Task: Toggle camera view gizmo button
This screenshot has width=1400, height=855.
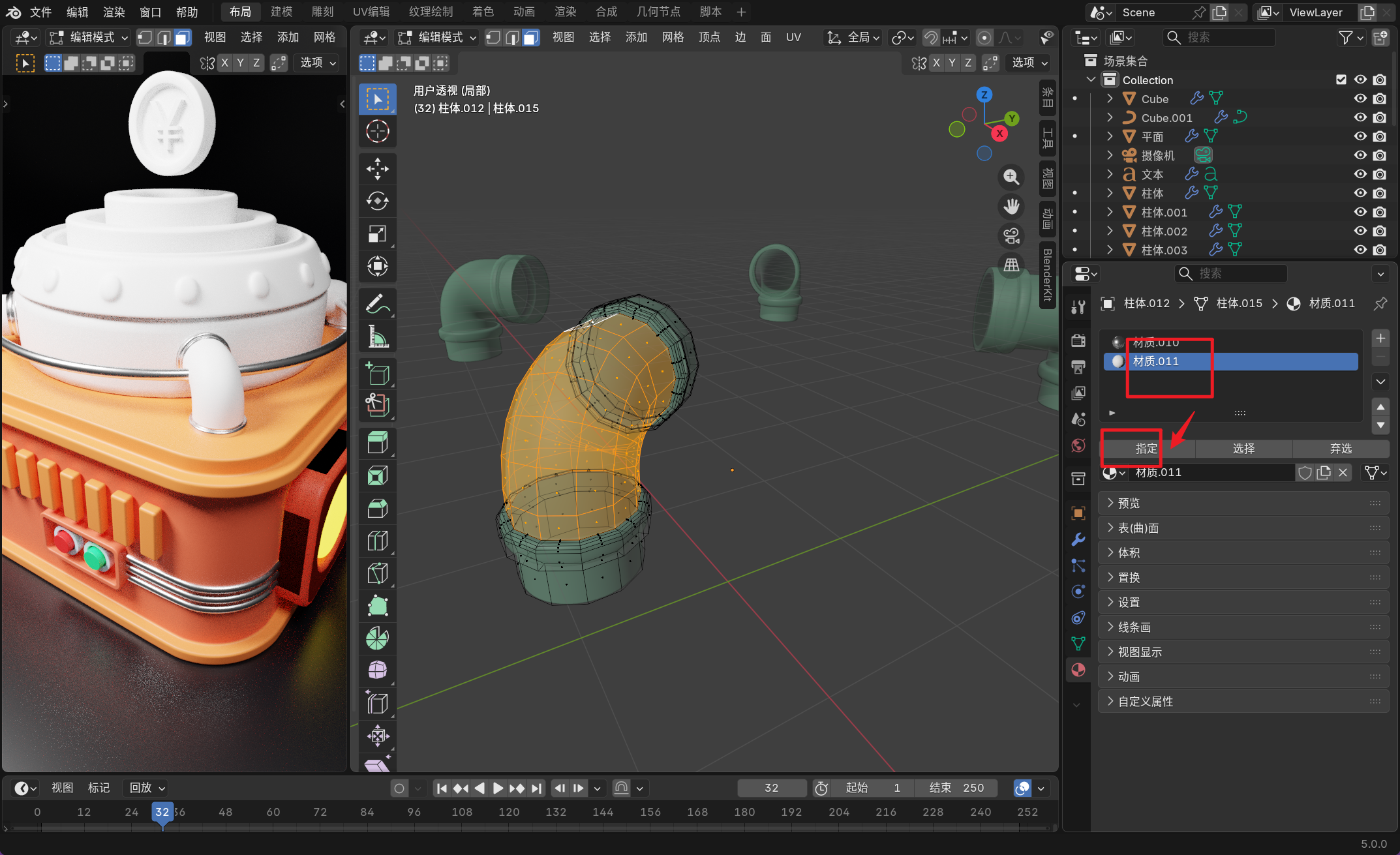Action: point(1011,235)
